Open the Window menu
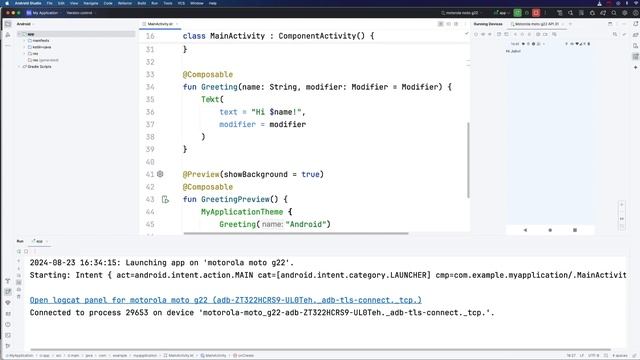The height and width of the screenshot is (360, 640). click(197, 3)
